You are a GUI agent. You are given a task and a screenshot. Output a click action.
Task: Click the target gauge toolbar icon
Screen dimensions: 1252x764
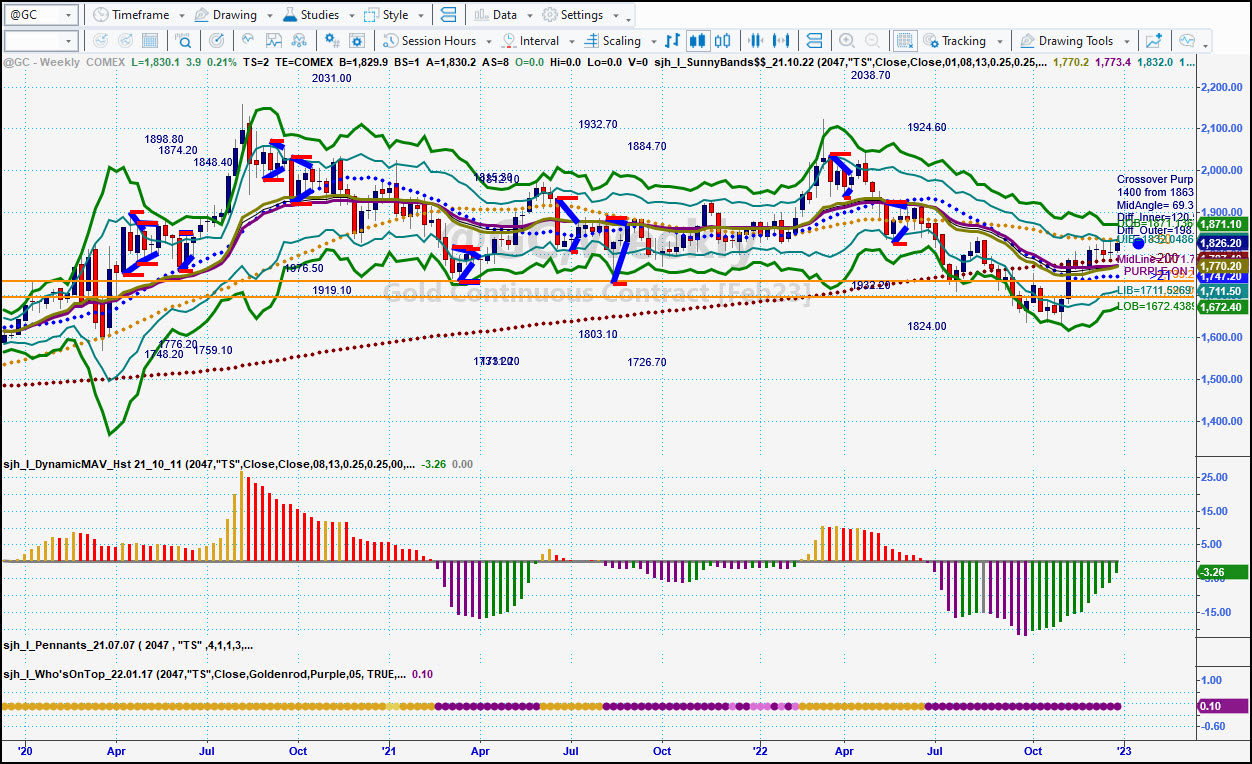217,41
